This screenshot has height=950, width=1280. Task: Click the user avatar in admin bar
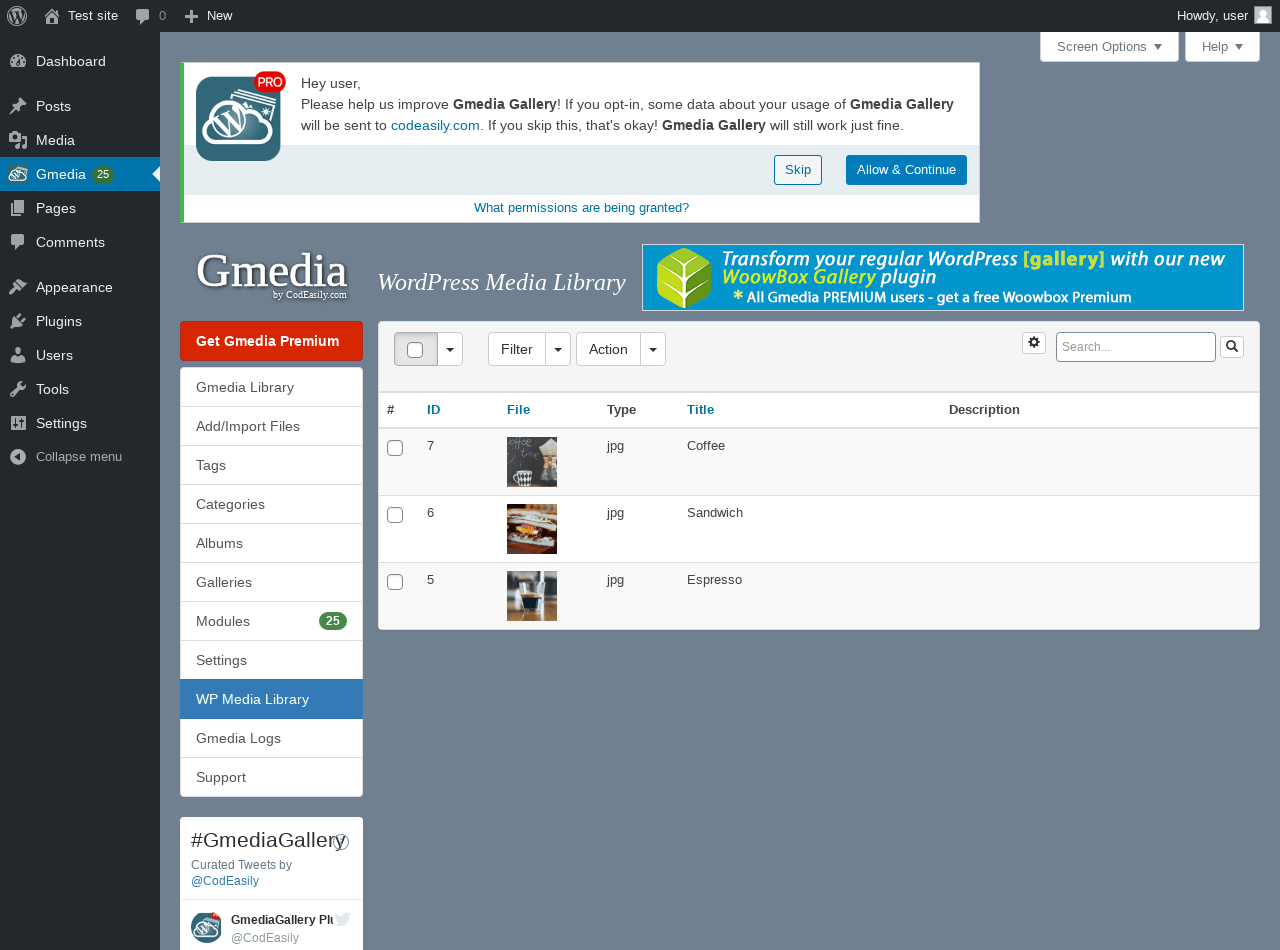(1263, 15)
